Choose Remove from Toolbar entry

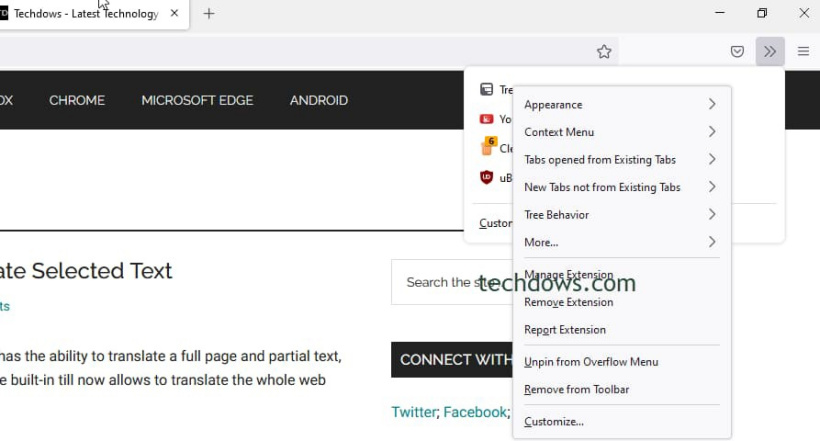point(622,390)
